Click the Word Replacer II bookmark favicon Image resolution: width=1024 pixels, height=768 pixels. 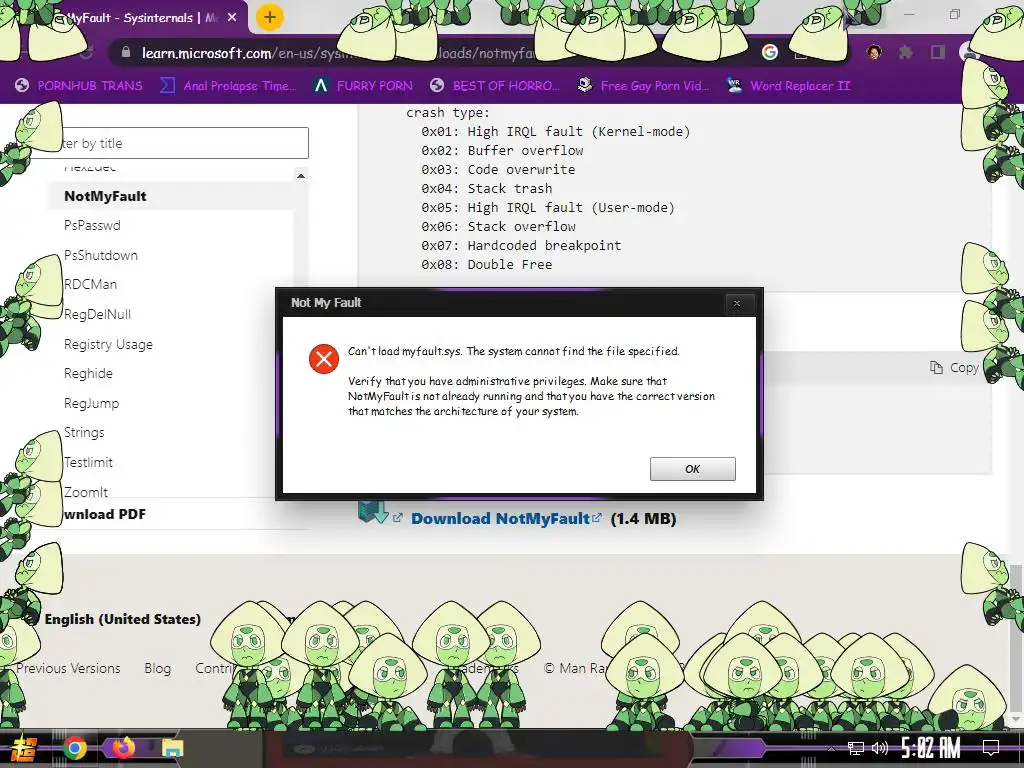[734, 86]
